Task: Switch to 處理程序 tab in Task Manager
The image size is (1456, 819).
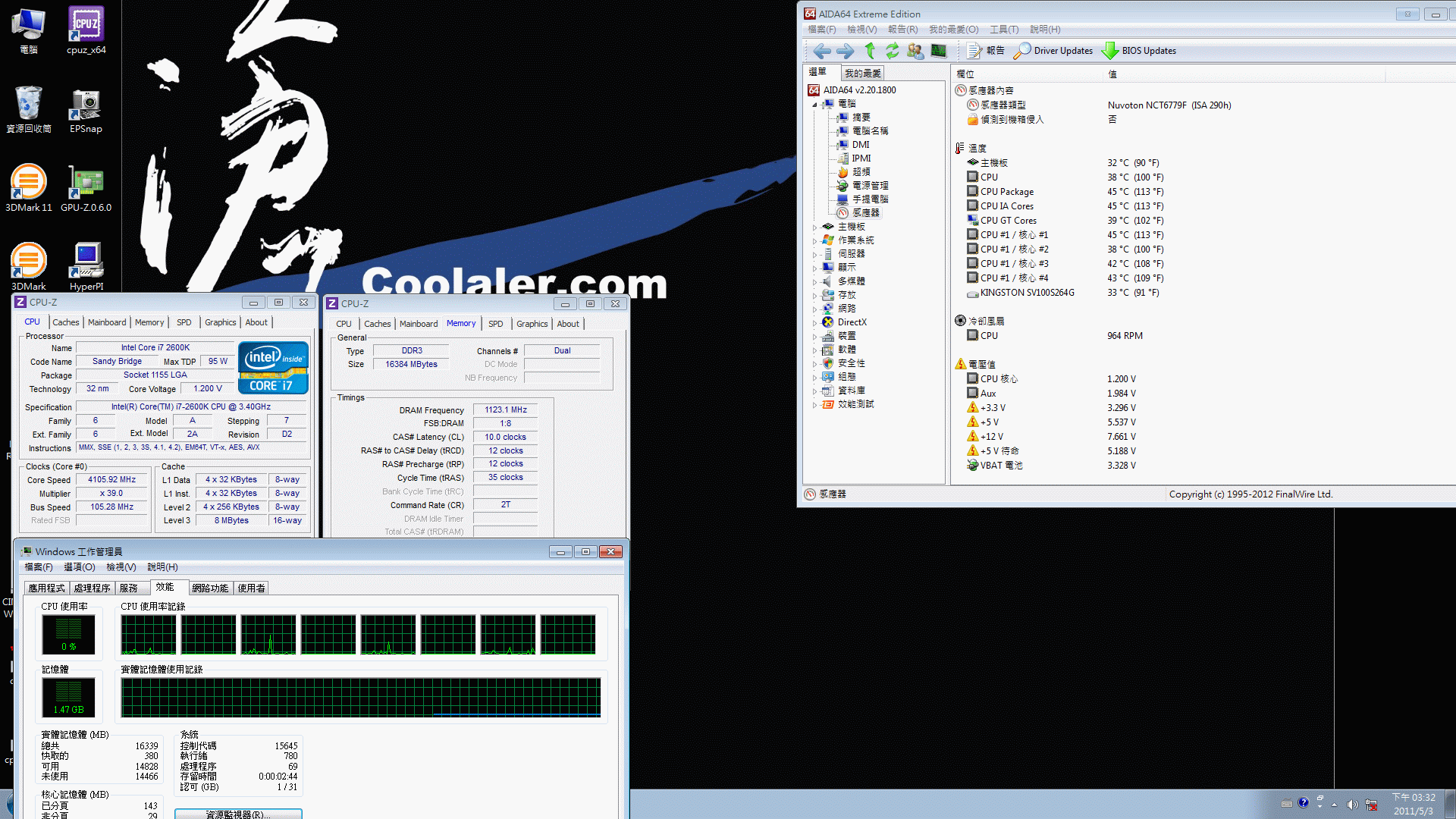Action: 93,588
